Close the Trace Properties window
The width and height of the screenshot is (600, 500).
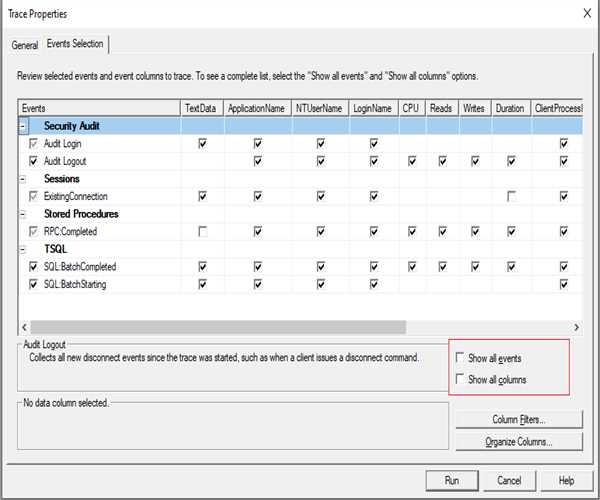coord(587,13)
